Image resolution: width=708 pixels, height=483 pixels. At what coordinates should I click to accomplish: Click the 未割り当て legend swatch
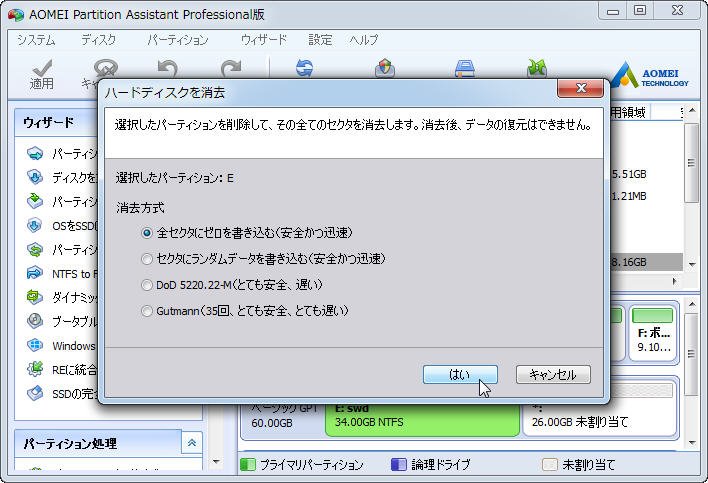(x=550, y=464)
